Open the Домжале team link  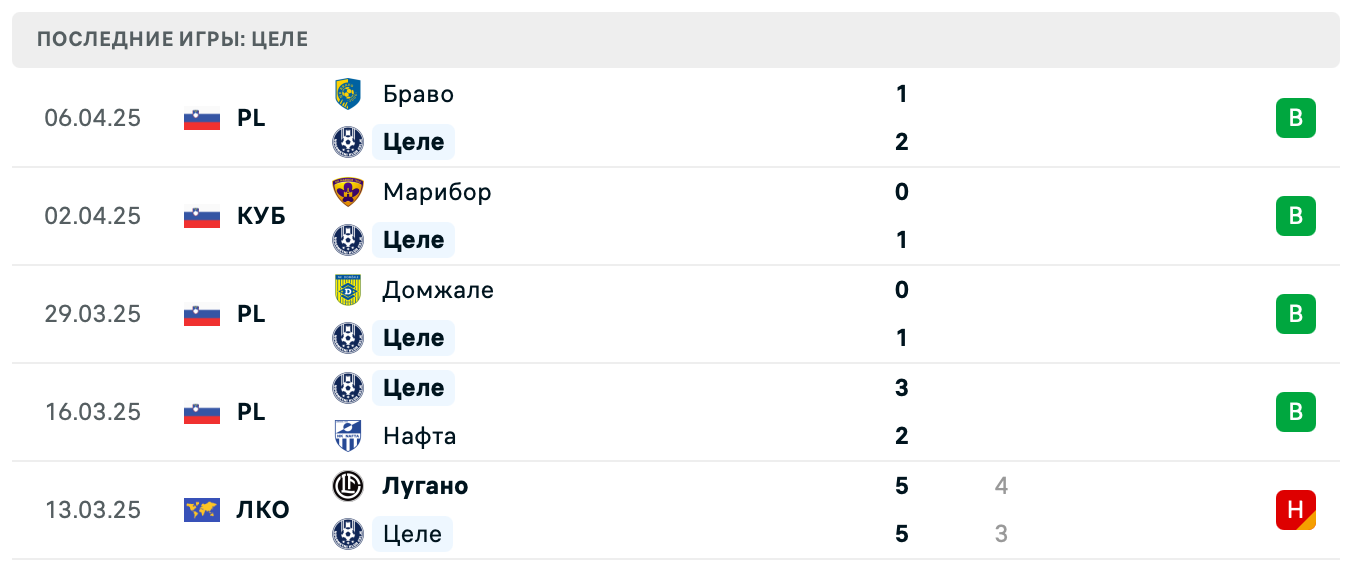[x=438, y=290]
